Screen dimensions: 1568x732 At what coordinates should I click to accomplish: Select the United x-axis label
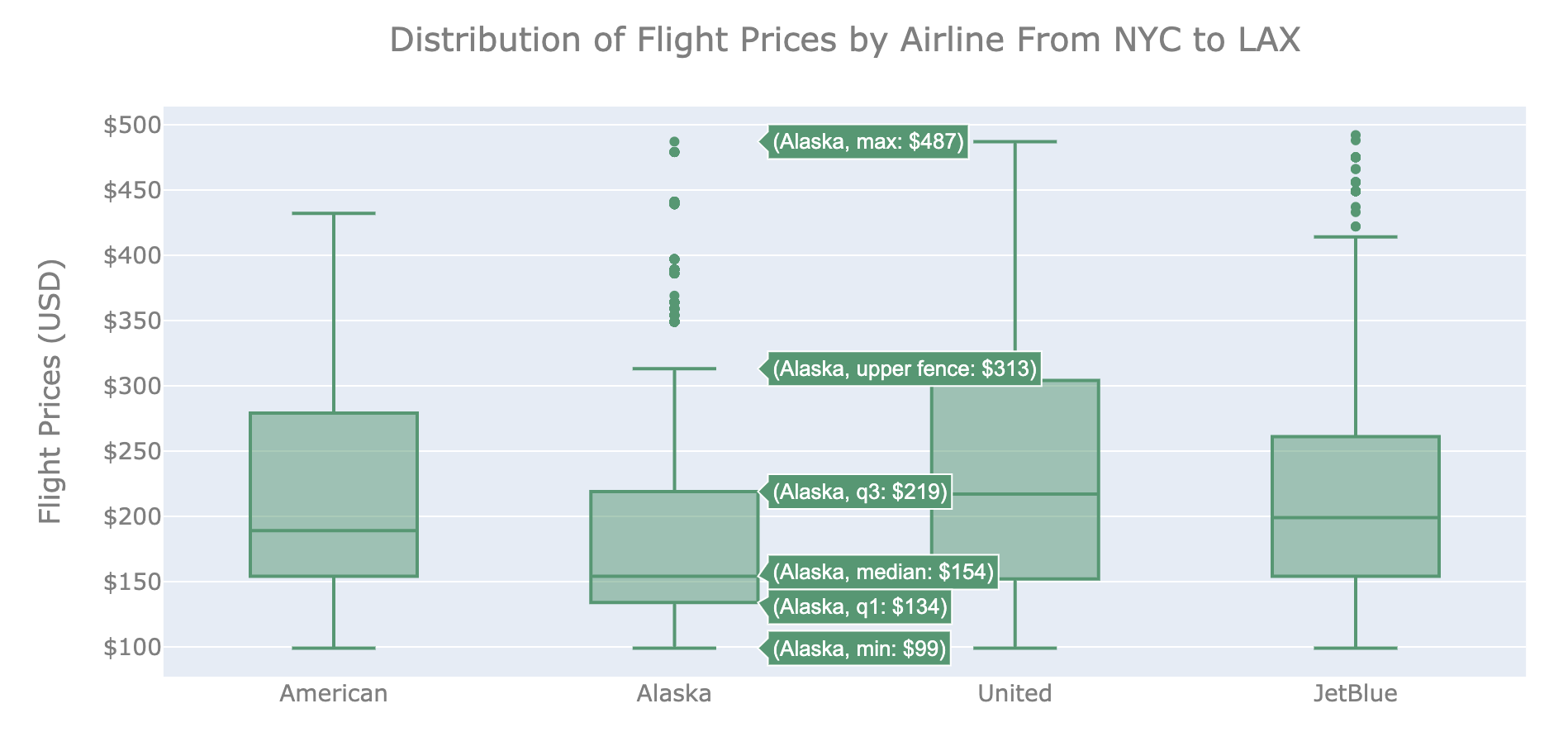(1014, 693)
